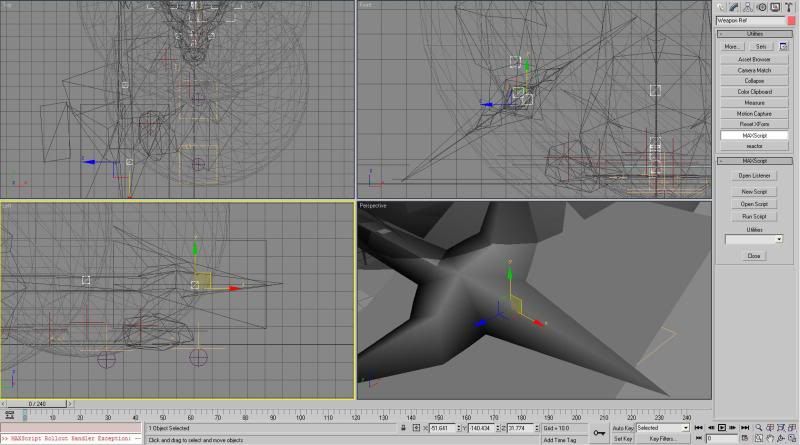Click the X coordinate spinner arrows
The height and width of the screenshot is (445, 800).
(458, 428)
